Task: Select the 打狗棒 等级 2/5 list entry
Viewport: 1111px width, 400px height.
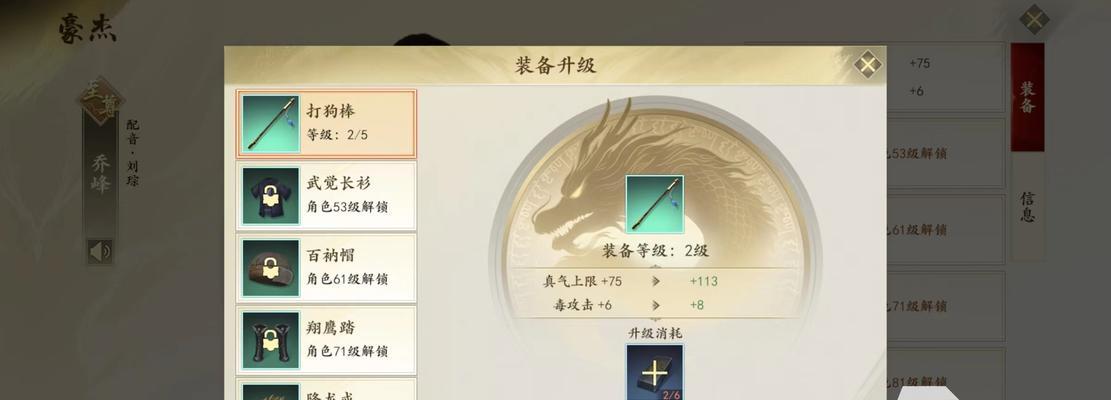Action: pos(327,124)
